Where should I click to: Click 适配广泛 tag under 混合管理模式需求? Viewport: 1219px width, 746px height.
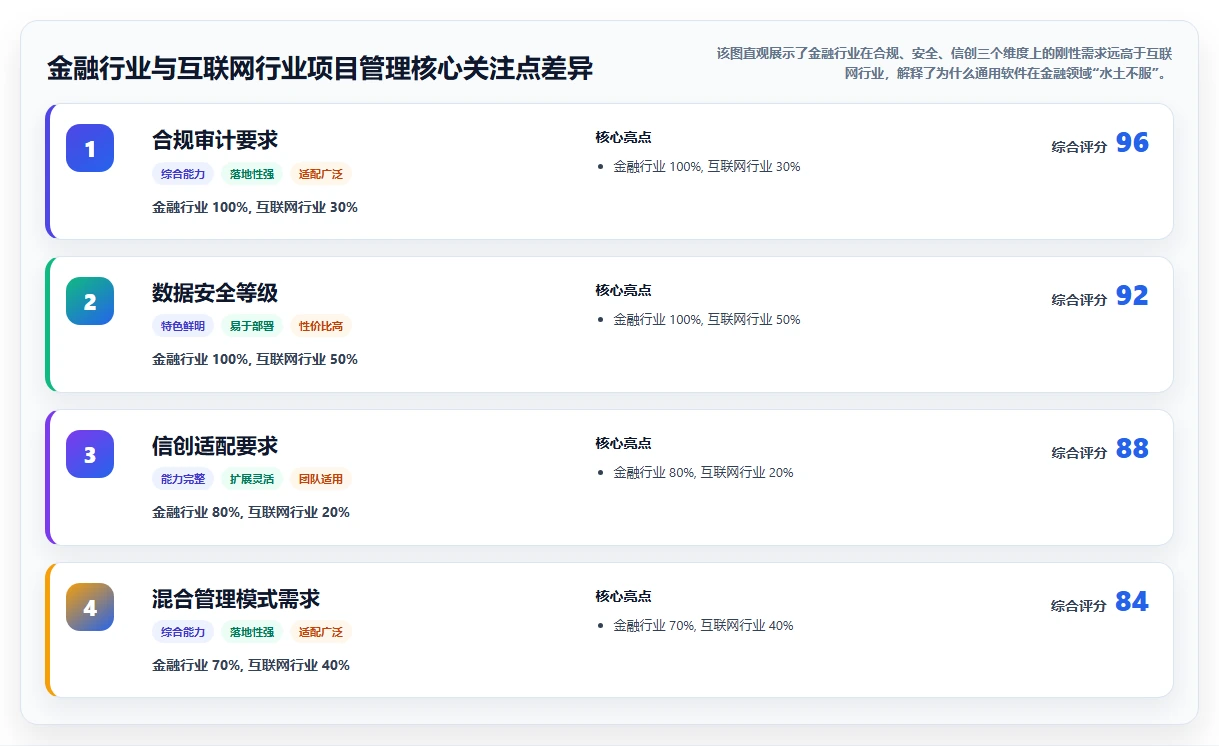coord(321,632)
